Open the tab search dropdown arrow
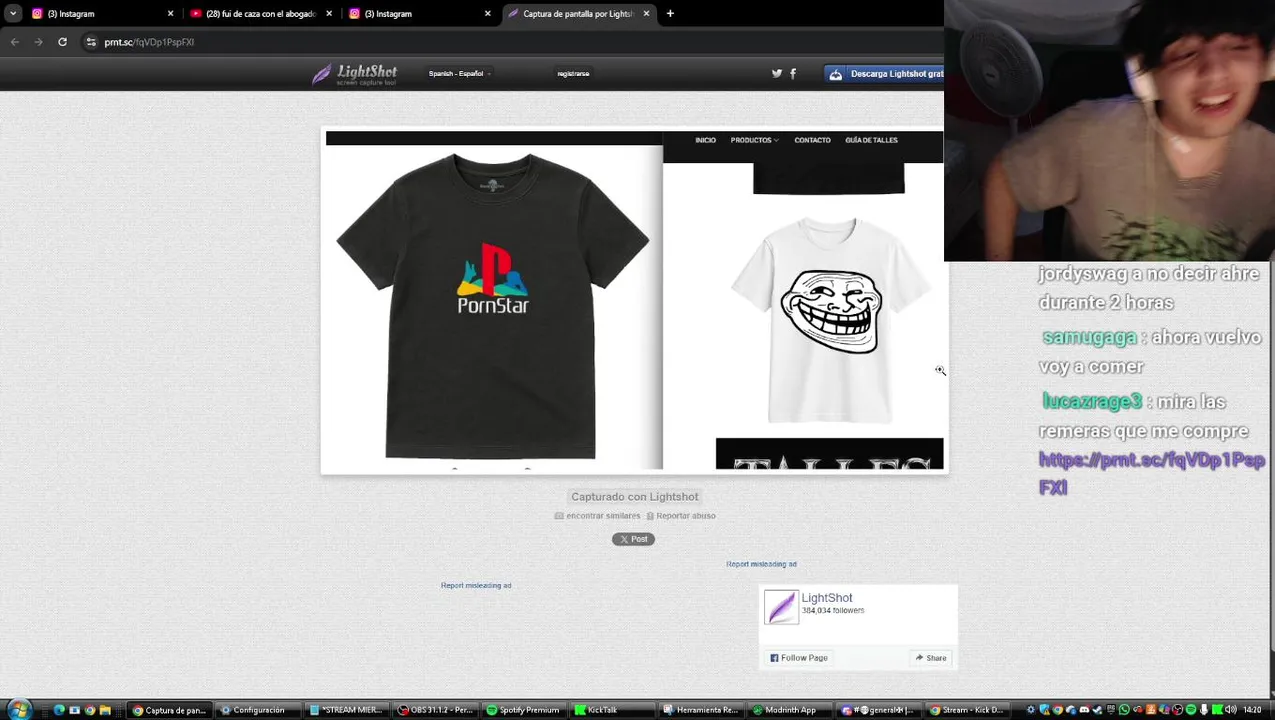The height and width of the screenshot is (720, 1275). coord(13,14)
